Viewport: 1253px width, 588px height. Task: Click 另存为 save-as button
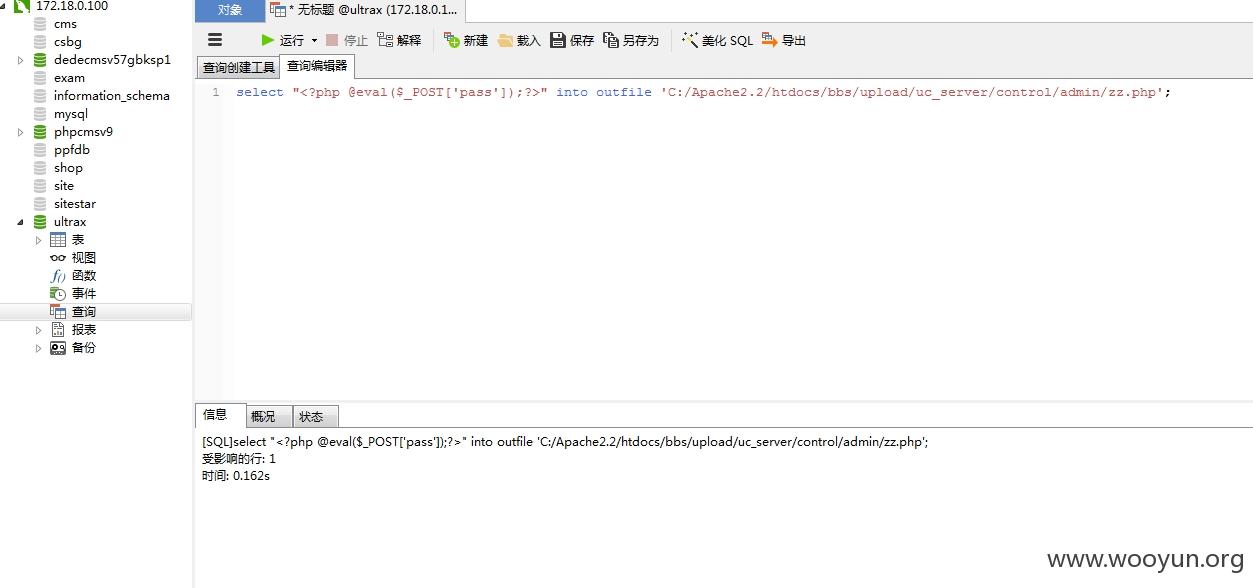pyautogui.click(x=631, y=40)
